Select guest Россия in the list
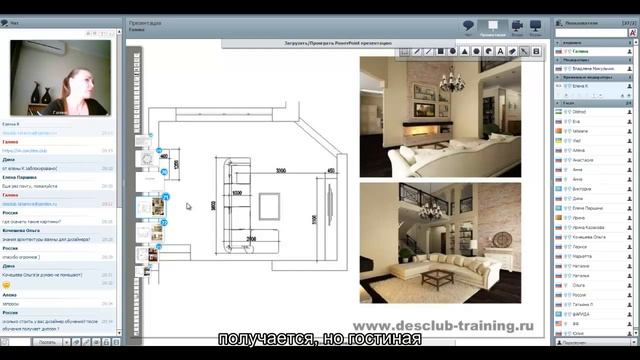640x360 pixels. [594, 295]
